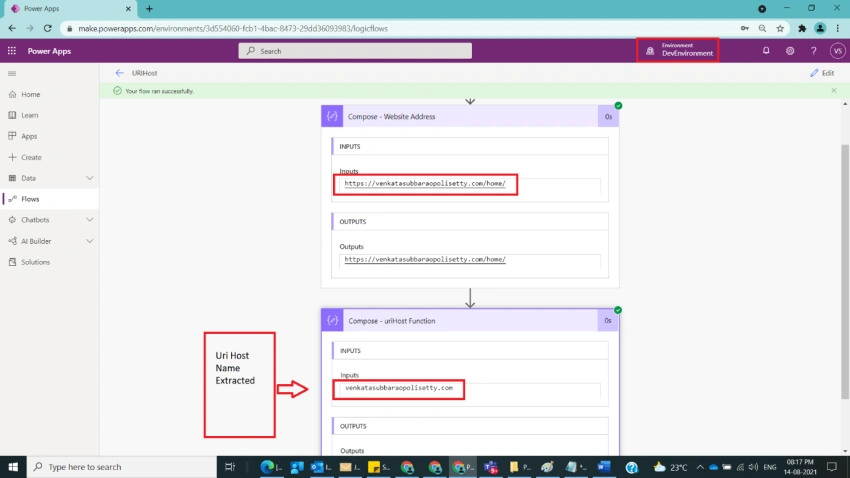
Task: Click the Chatbots icon in sidebar
Action: click(x=12, y=220)
